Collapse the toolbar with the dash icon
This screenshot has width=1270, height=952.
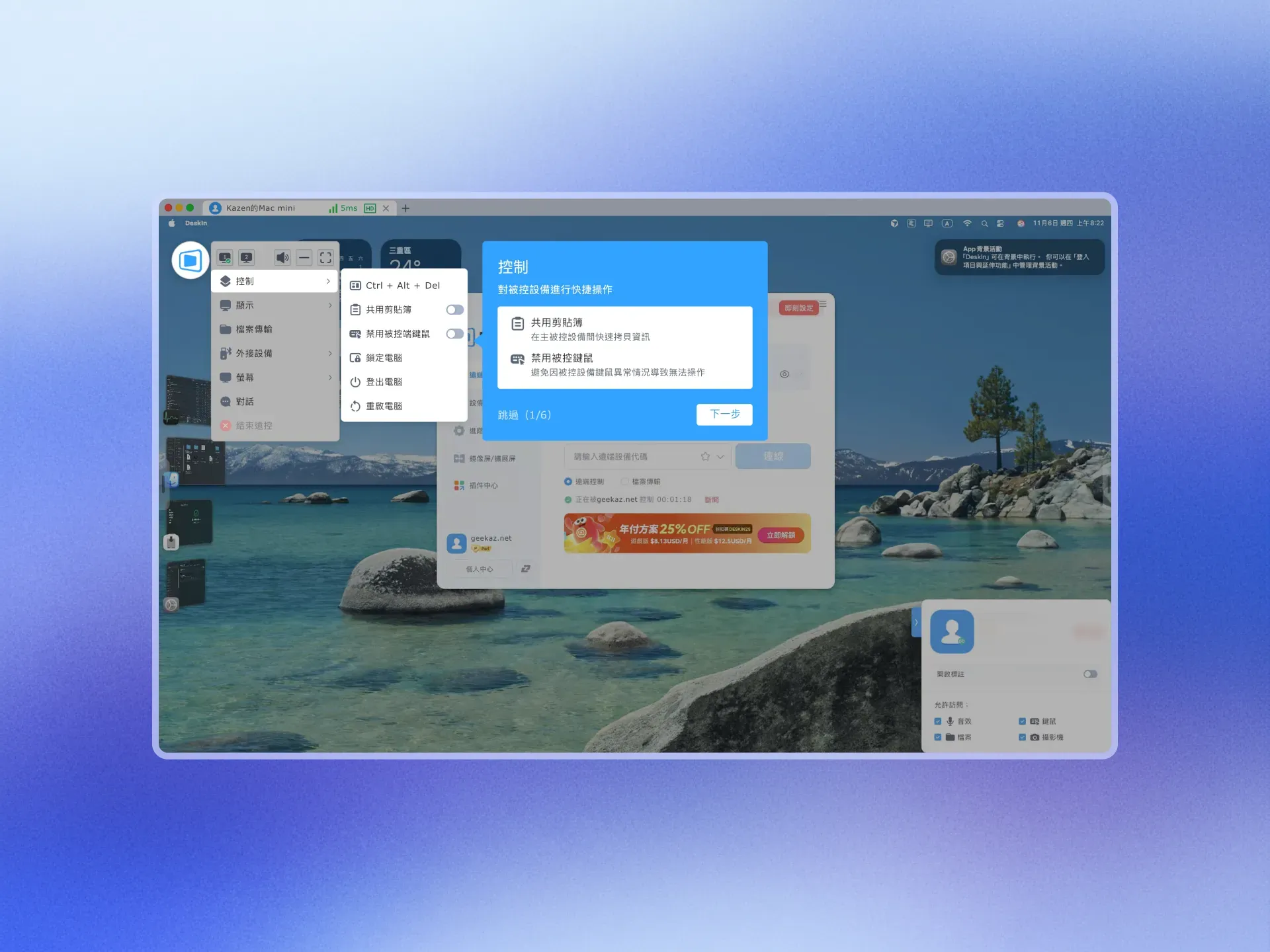click(x=304, y=258)
